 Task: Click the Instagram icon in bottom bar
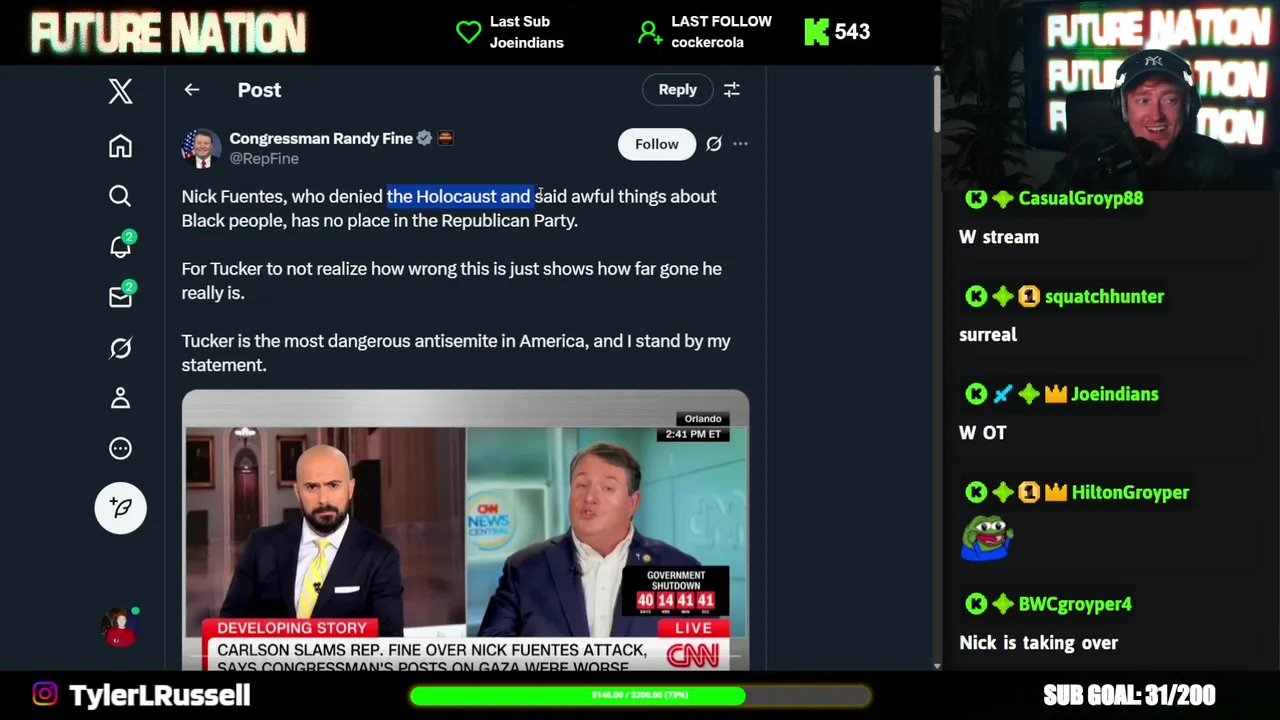pyautogui.click(x=45, y=694)
